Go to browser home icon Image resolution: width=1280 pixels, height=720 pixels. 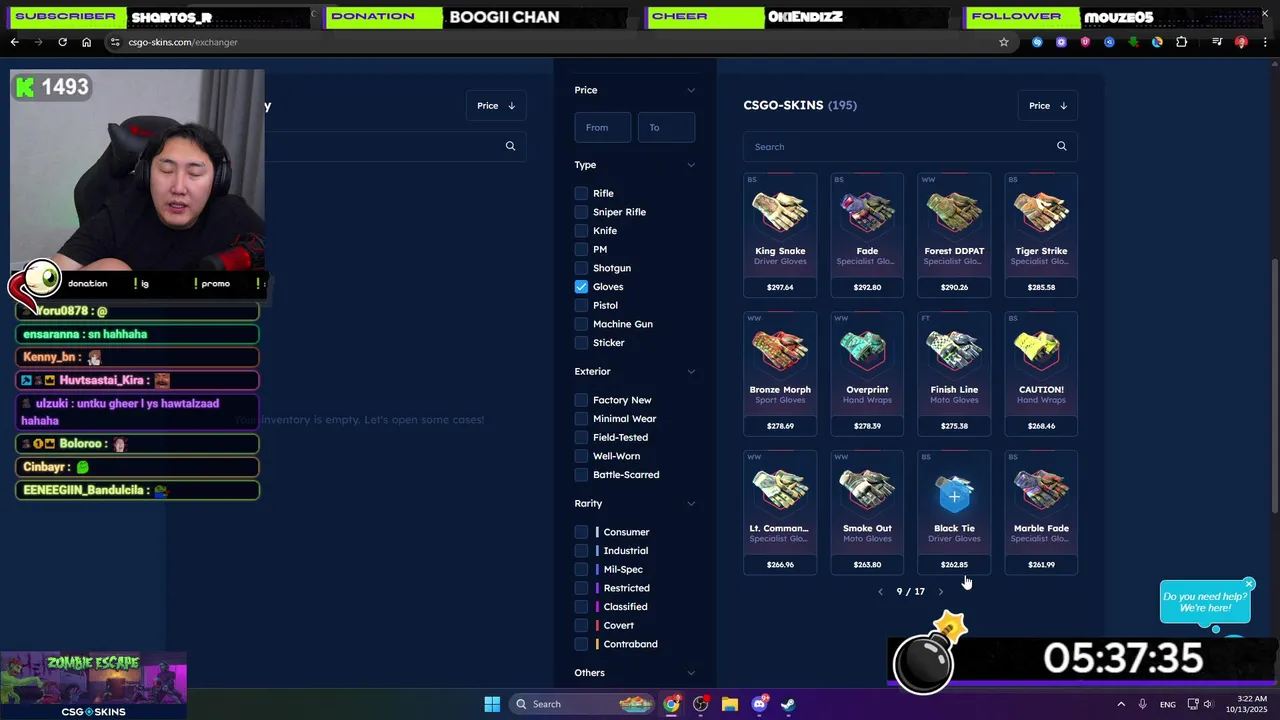86,42
